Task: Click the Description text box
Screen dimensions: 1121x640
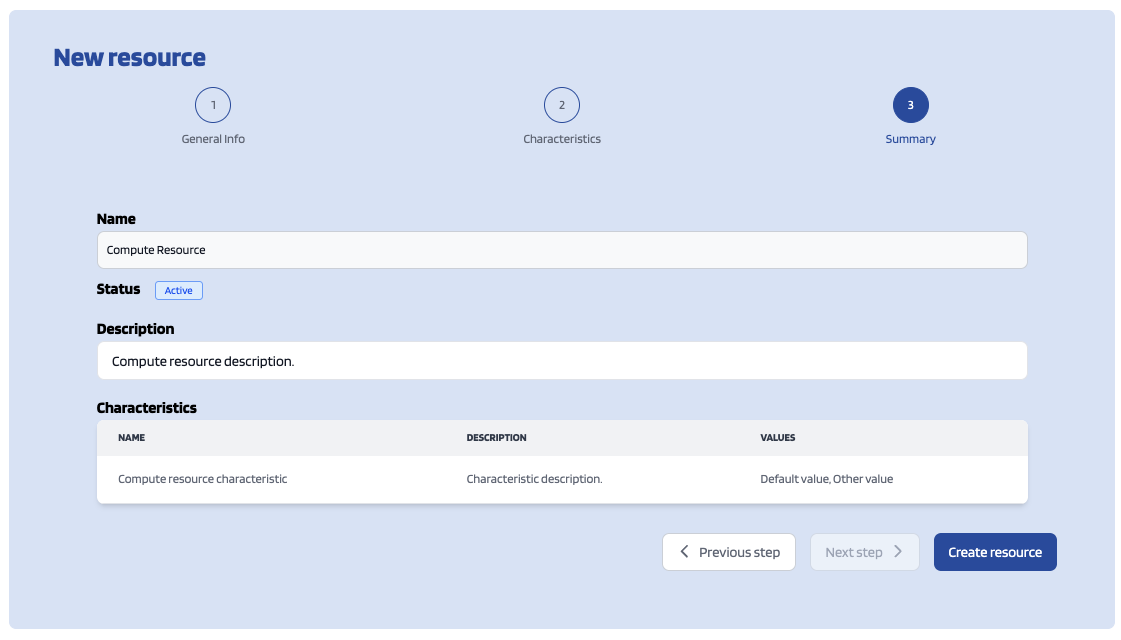Action: pyautogui.click(x=561, y=361)
